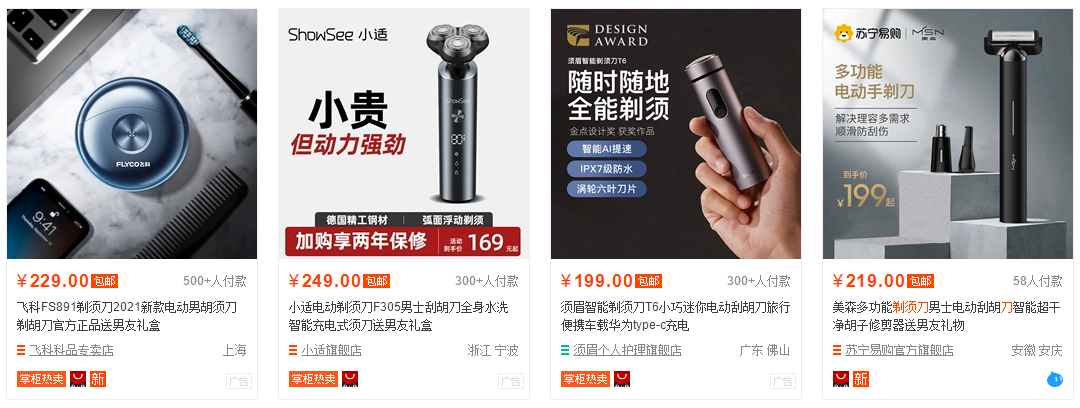The image size is (1080, 408).
Task: Open the ShowSee 小适 shaver product image
Action: point(404,134)
